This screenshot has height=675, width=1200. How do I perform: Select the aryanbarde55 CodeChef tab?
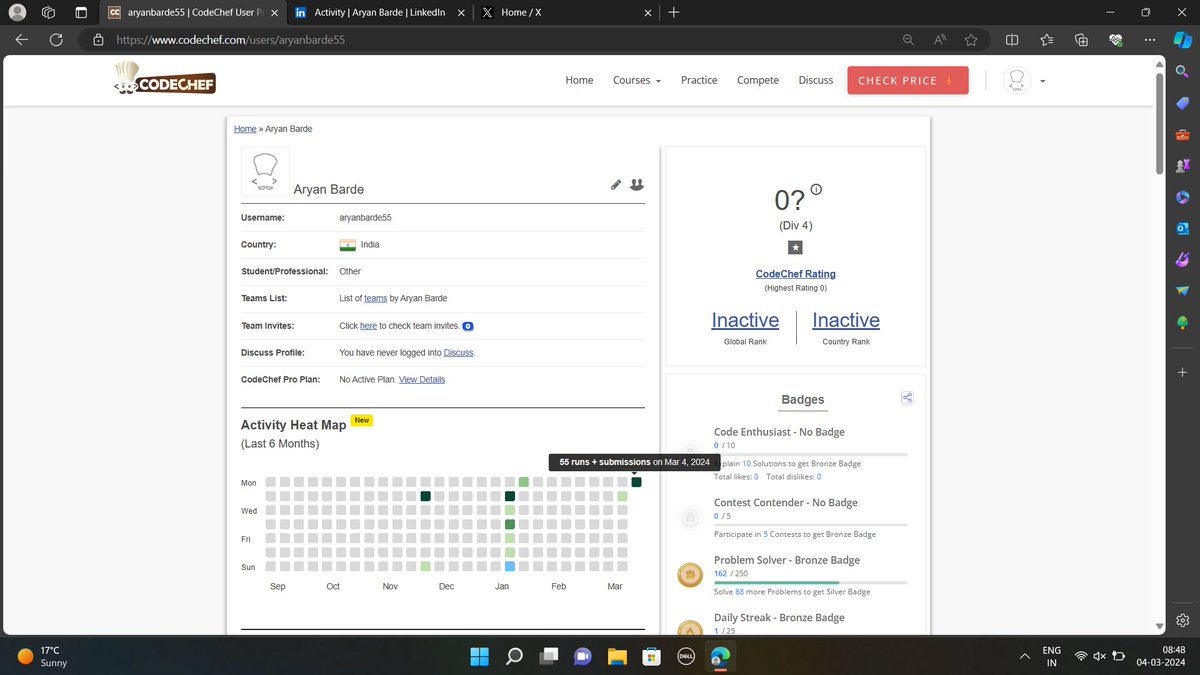click(191, 13)
